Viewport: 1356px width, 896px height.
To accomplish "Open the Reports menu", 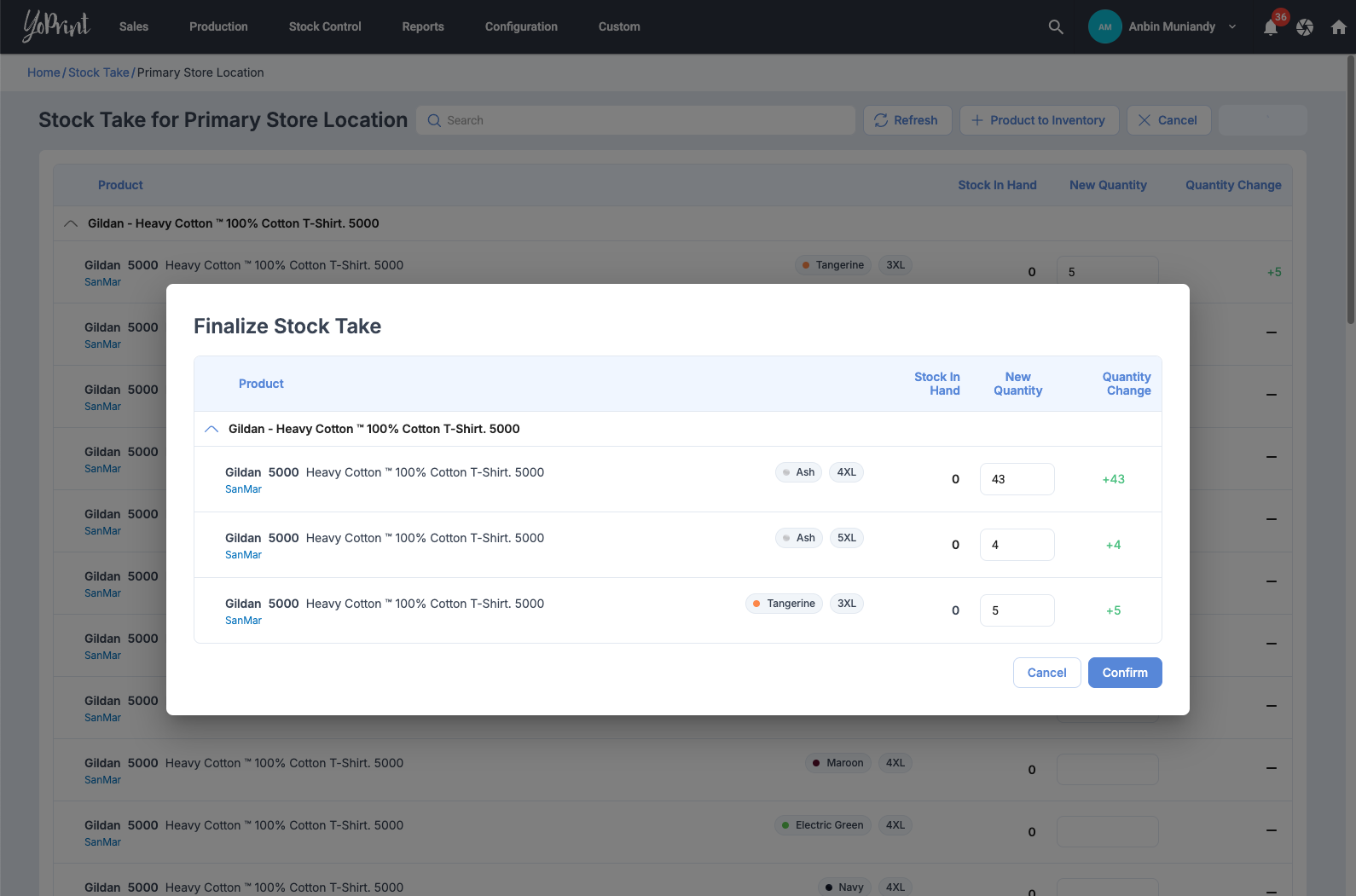I will click(423, 27).
